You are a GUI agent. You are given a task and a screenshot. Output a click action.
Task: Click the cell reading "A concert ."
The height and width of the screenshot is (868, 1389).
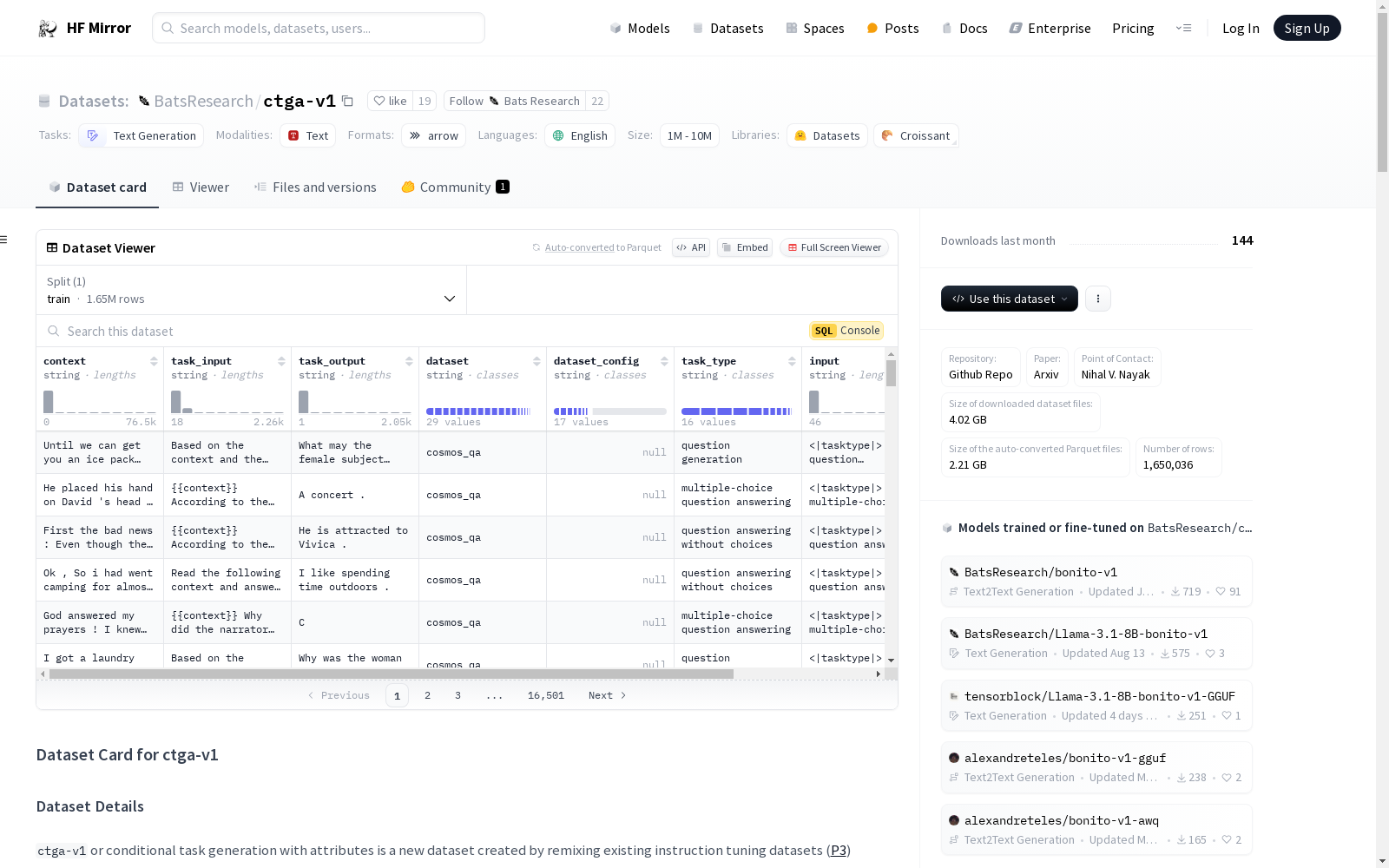pos(355,495)
